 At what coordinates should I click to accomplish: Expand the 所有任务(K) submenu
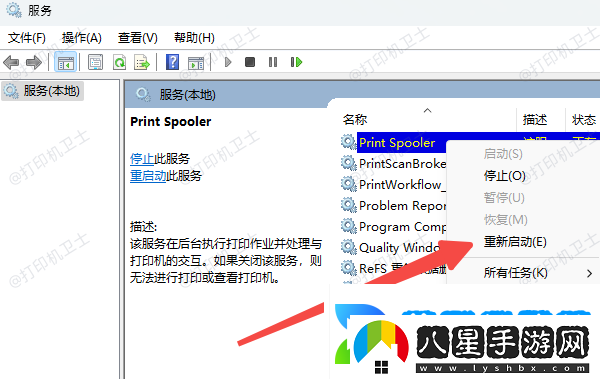tap(522, 273)
